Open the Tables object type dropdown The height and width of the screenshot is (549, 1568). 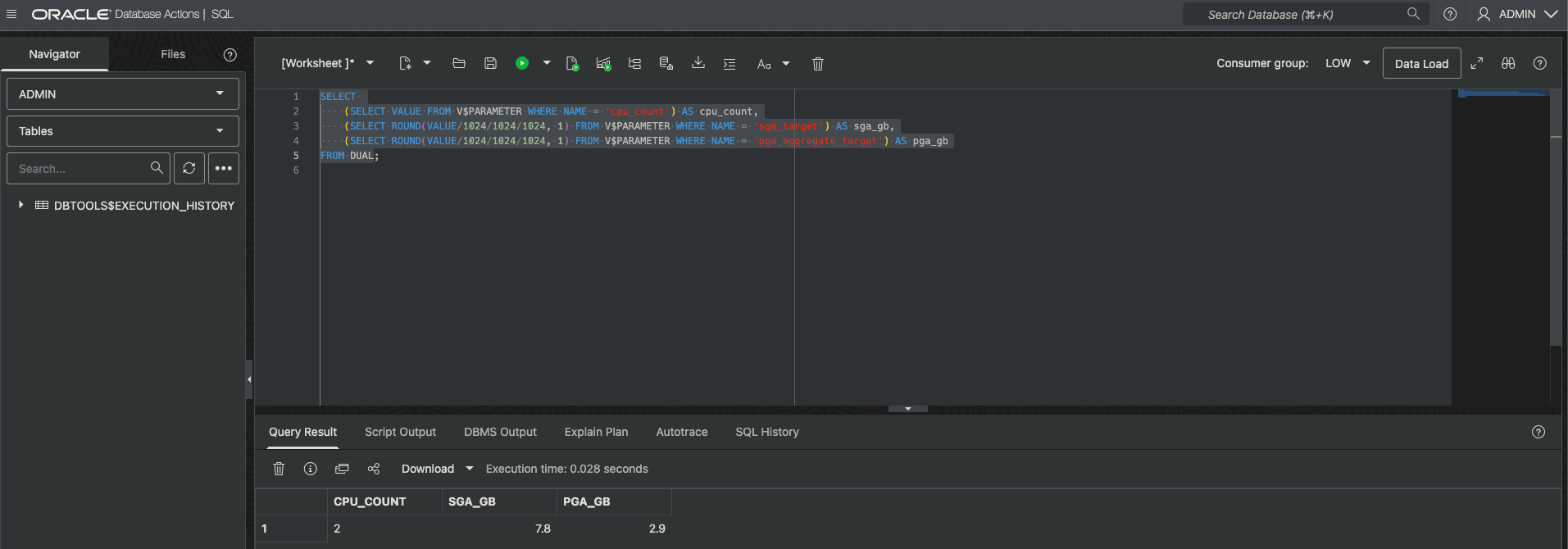[x=123, y=131]
